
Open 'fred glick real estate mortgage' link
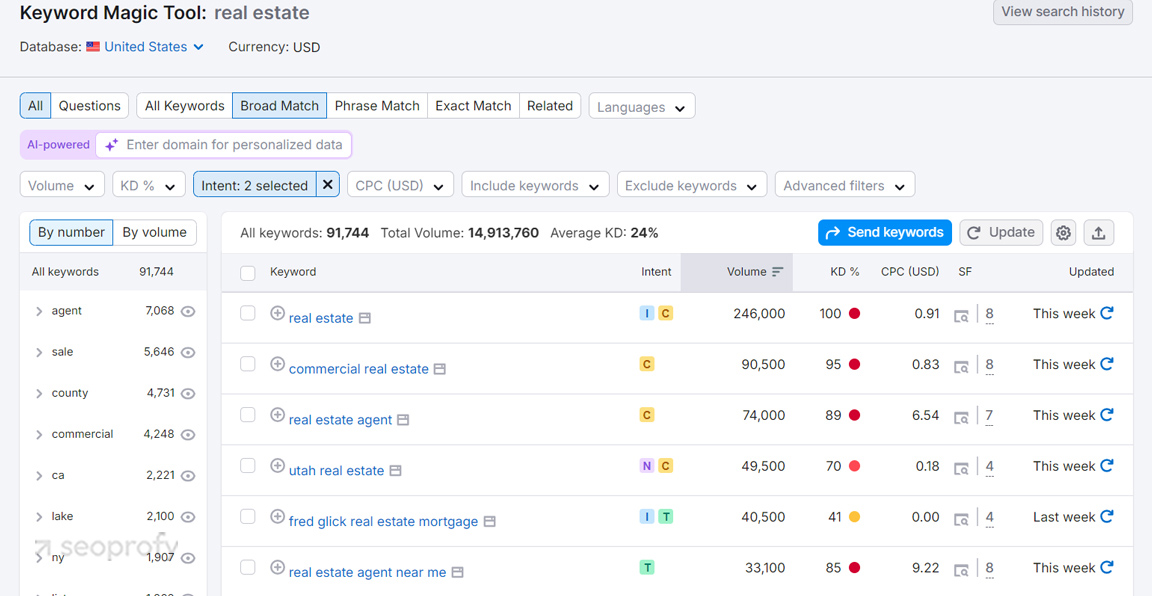click(384, 522)
